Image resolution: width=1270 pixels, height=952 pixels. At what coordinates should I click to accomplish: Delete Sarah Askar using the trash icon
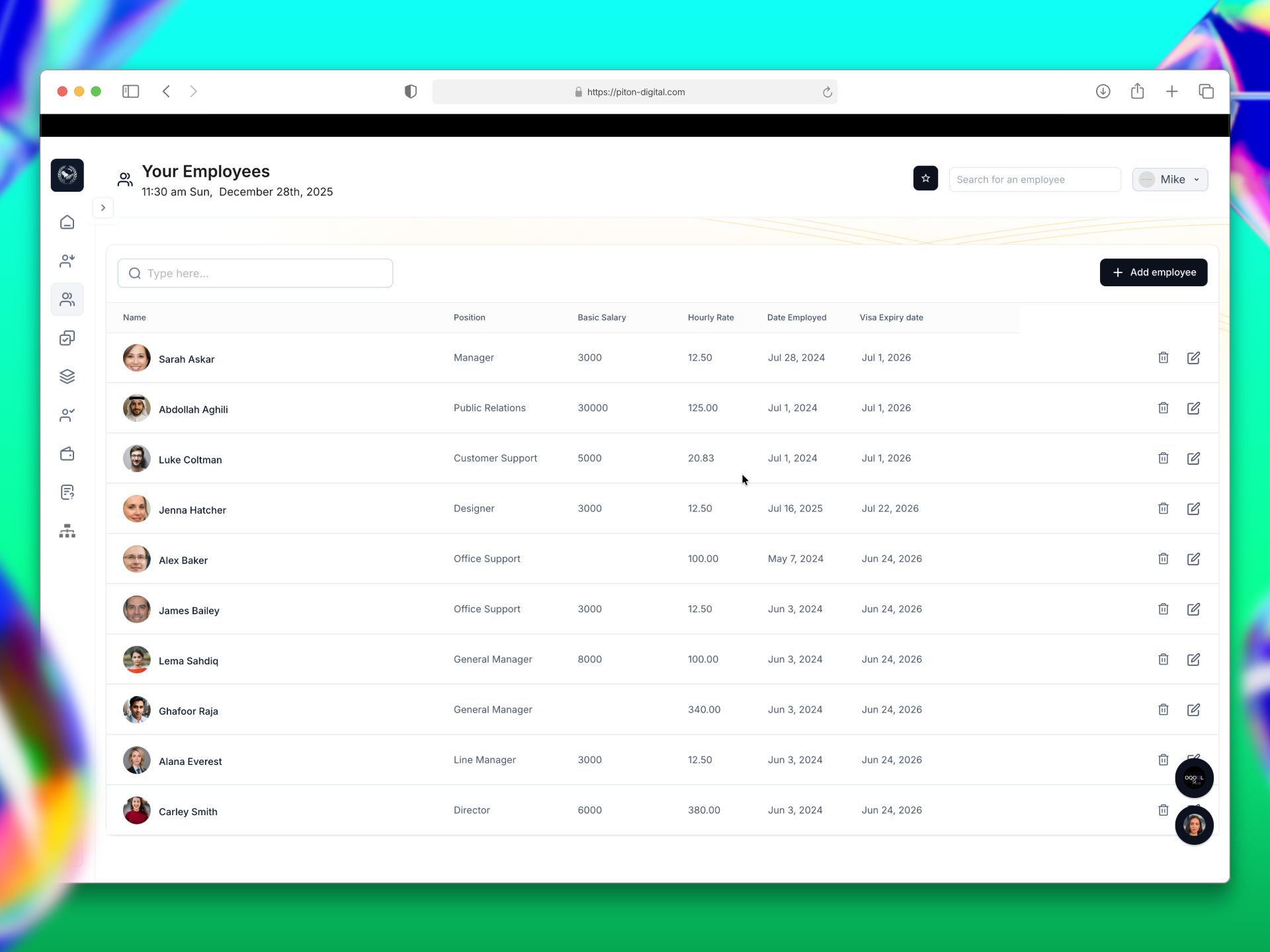1164,358
